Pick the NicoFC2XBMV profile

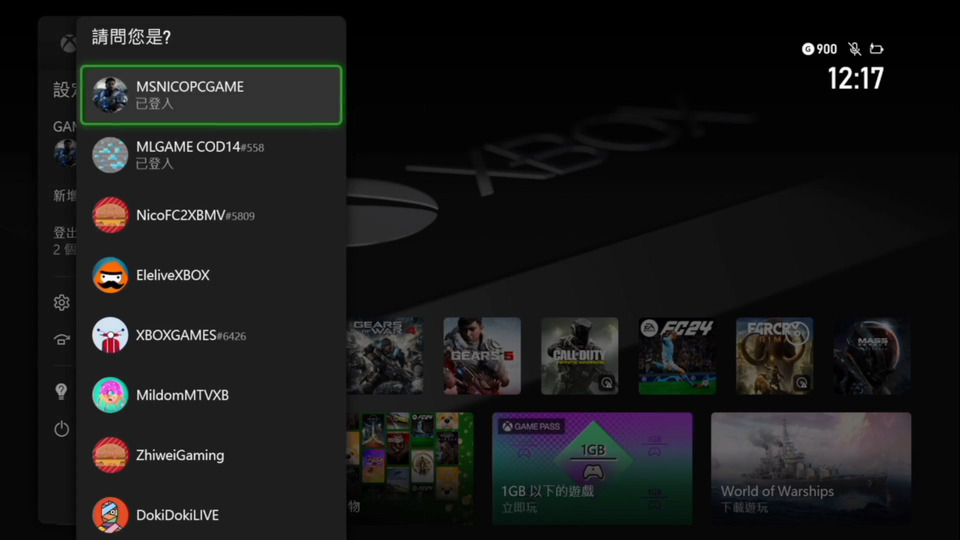[211, 215]
